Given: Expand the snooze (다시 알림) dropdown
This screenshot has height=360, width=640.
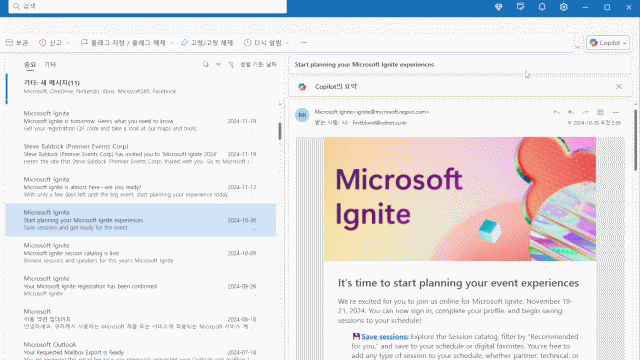Looking at the screenshot, I should click(x=287, y=43).
